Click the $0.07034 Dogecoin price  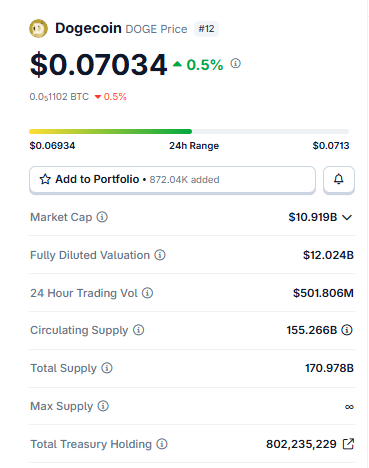pyautogui.click(x=98, y=64)
